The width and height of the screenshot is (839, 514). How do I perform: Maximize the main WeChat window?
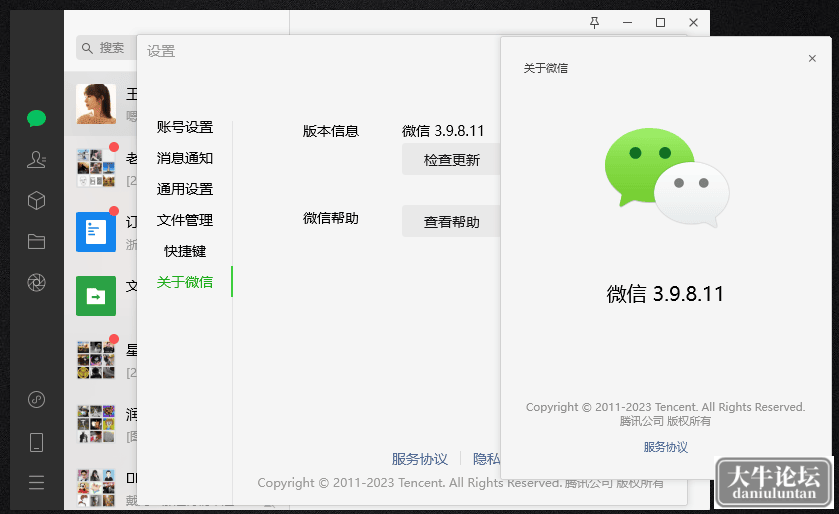pos(660,22)
